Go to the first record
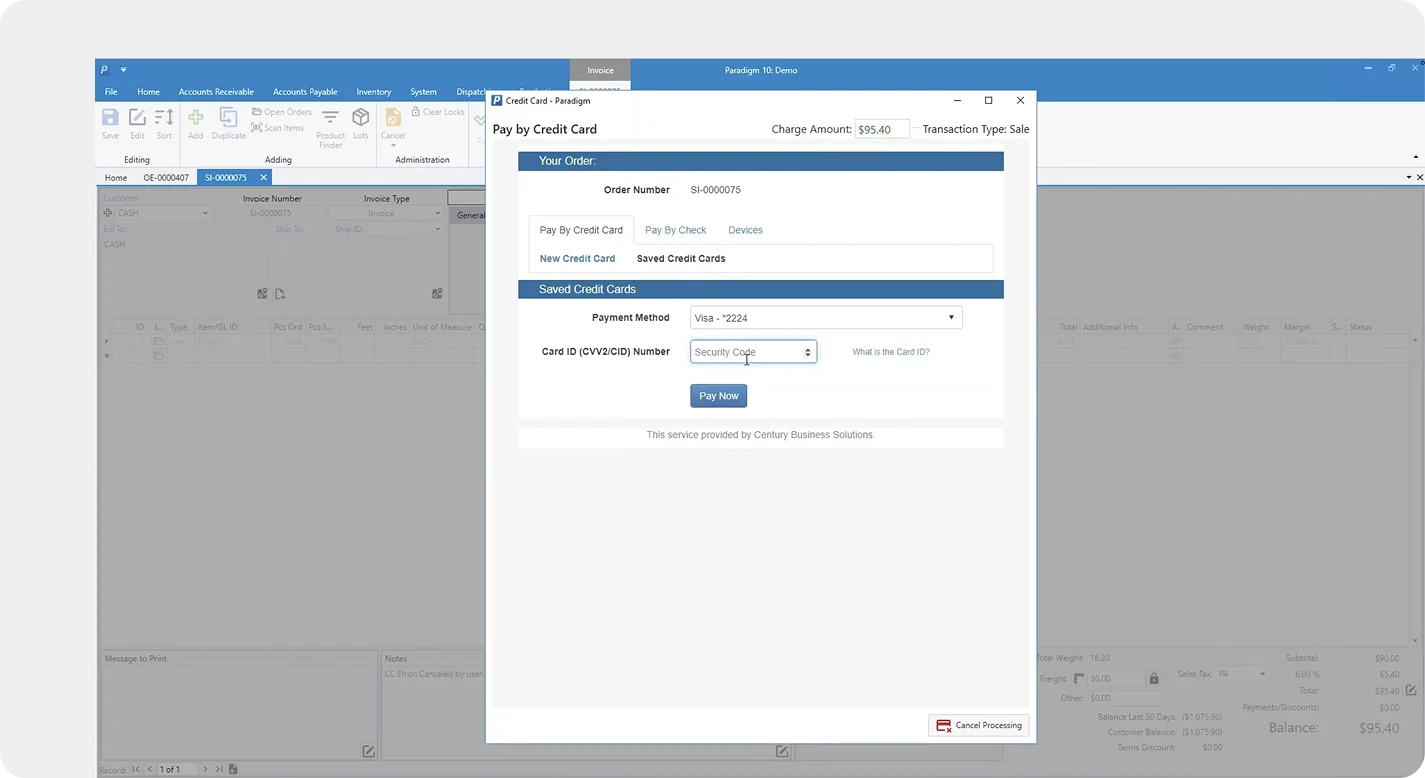The width and height of the screenshot is (1425, 778). click(136, 769)
